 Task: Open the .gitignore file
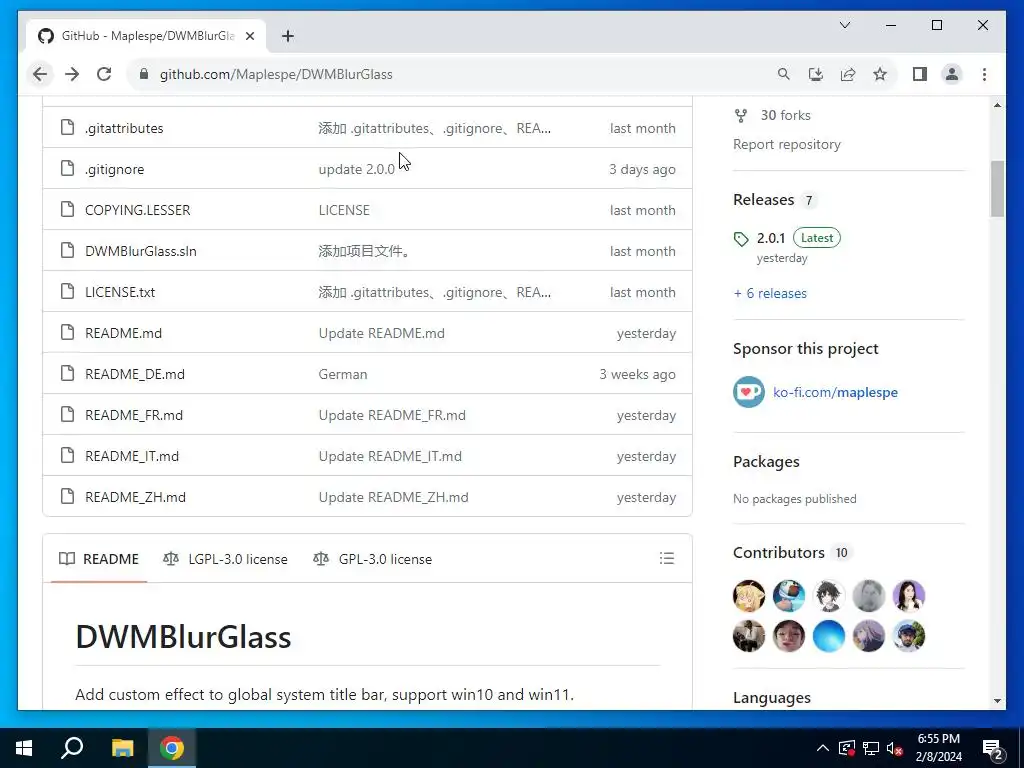[x=114, y=169]
